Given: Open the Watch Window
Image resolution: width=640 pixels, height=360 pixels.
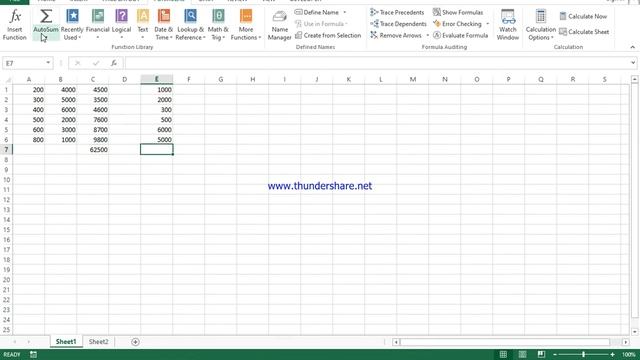Looking at the screenshot, I should point(508,24).
